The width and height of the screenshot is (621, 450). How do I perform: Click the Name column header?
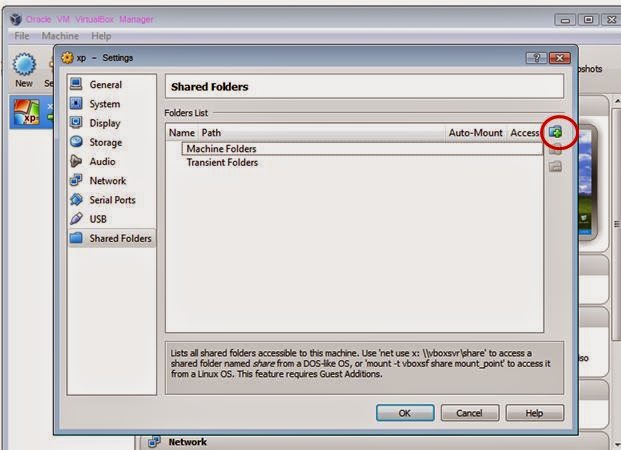coord(182,133)
